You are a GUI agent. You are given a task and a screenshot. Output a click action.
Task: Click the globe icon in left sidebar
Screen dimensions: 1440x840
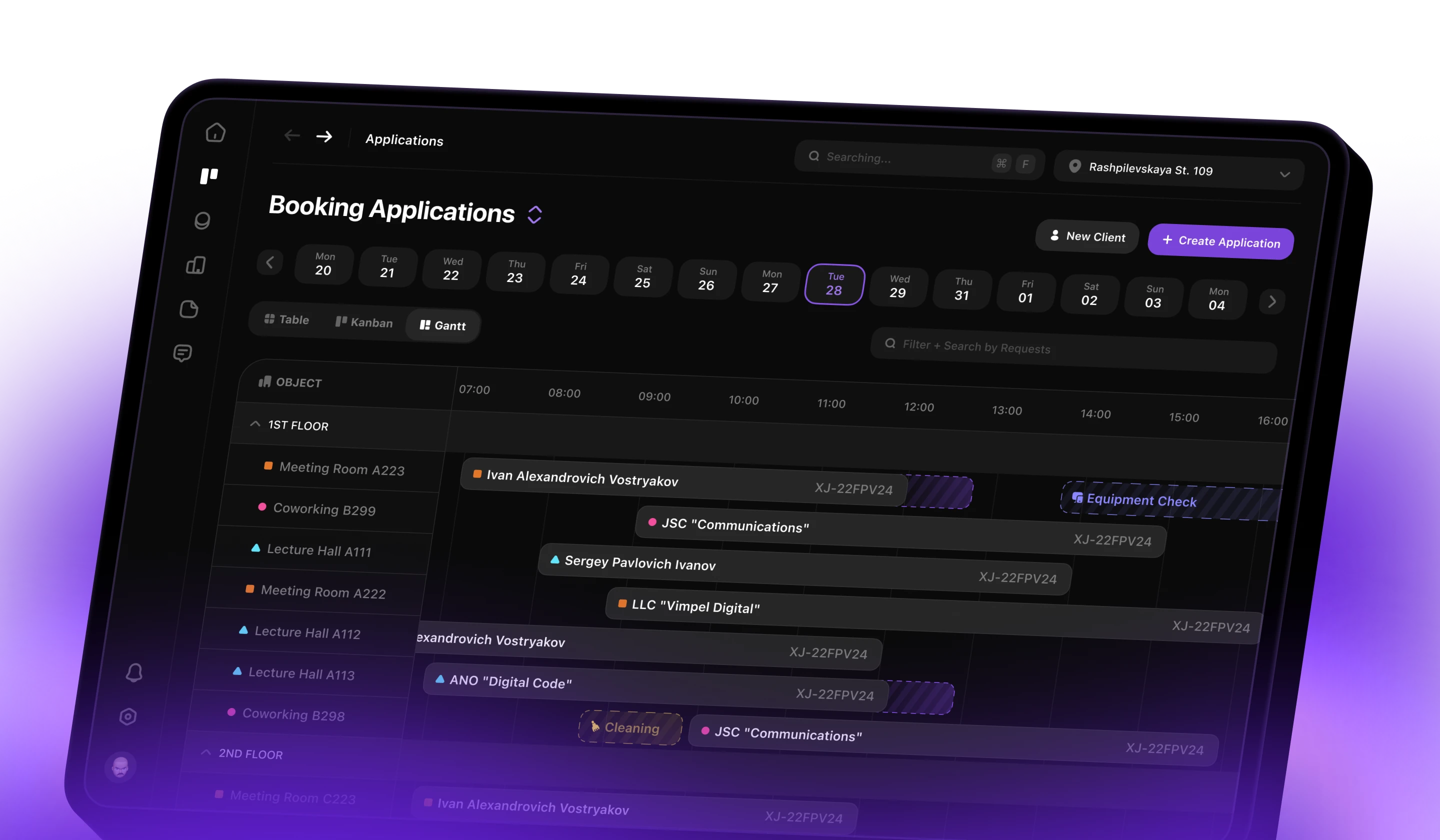coord(202,221)
